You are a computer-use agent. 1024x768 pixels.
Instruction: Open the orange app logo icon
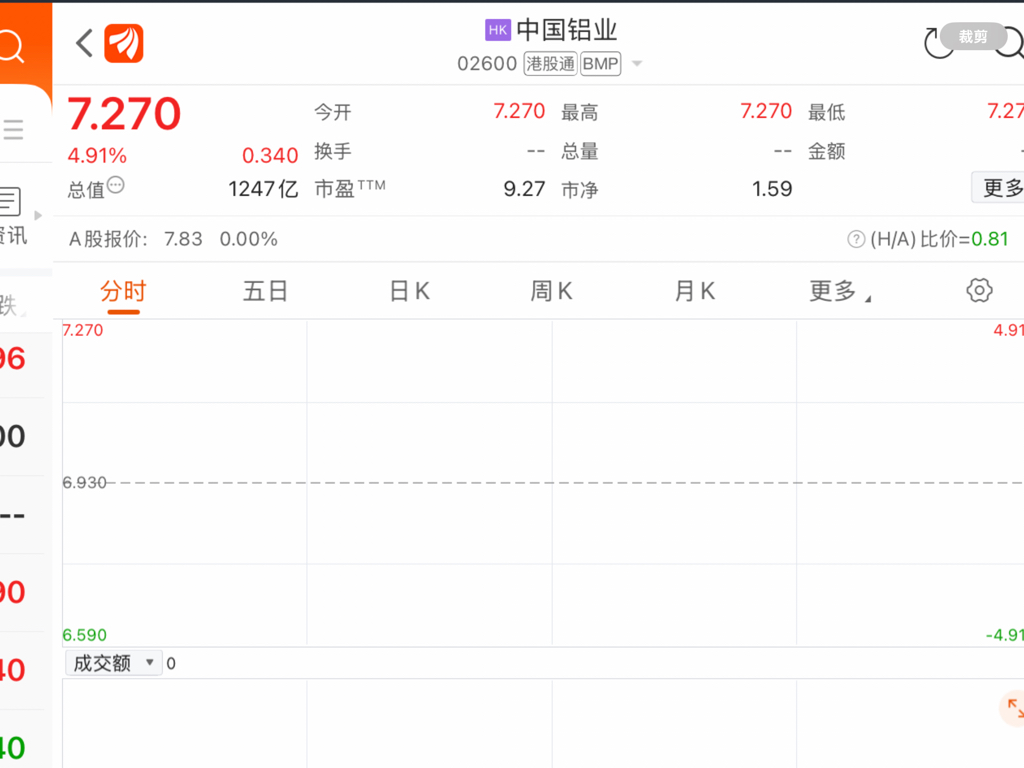pyautogui.click(x=123, y=43)
